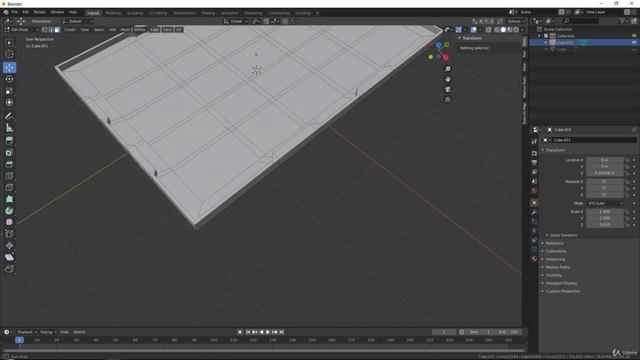Open the Vertex menu
640x360 pixels.
tap(140, 30)
